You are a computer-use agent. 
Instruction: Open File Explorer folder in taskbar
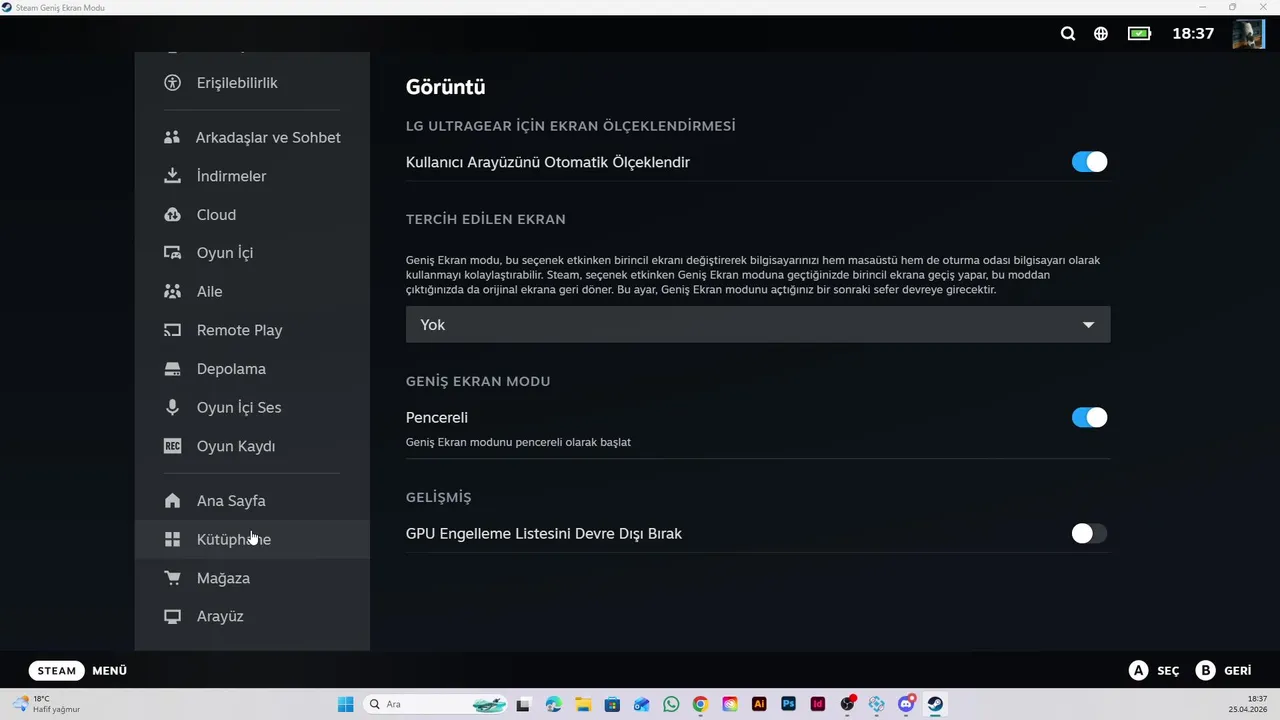coord(583,704)
